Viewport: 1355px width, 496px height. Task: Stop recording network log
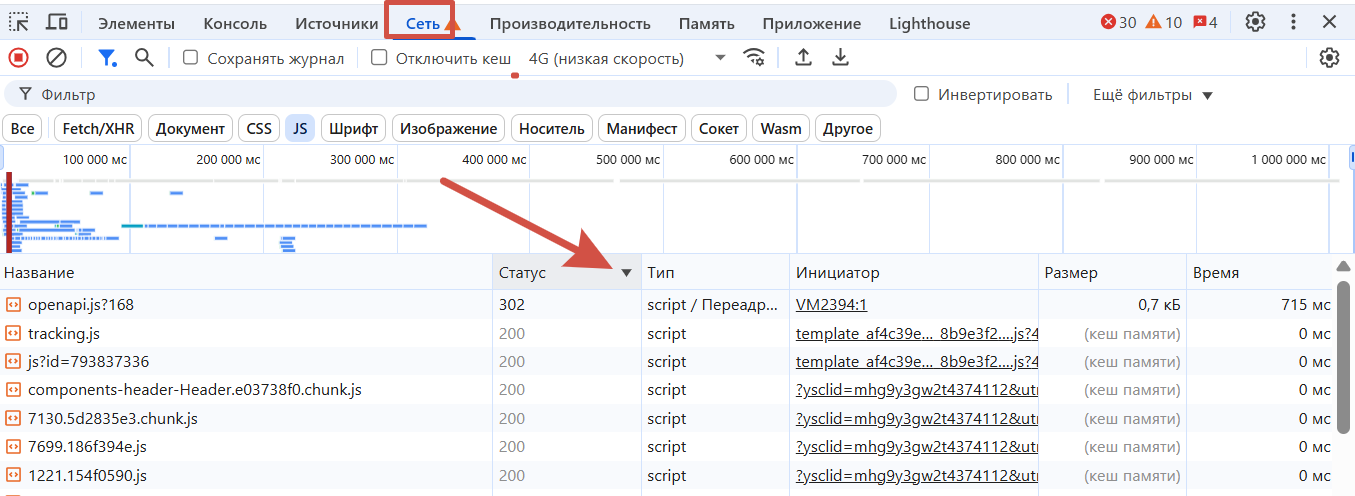pos(18,58)
